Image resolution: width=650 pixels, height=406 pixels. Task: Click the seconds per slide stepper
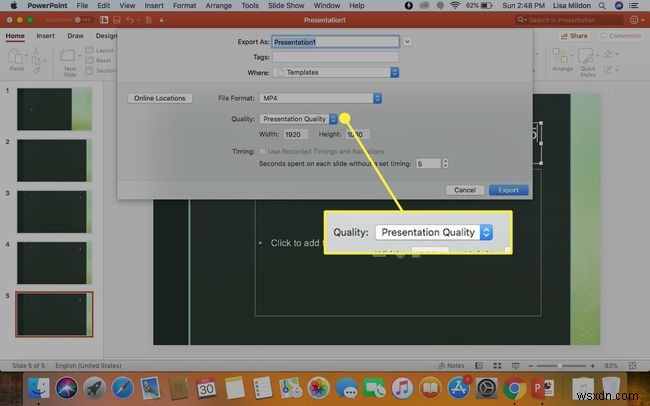[x=445, y=163]
